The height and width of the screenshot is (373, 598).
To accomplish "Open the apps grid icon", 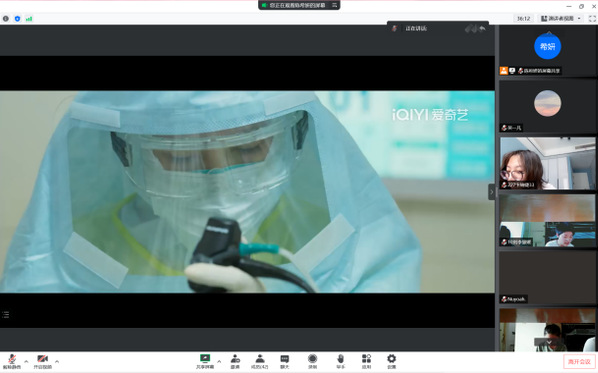I will click(x=367, y=362).
